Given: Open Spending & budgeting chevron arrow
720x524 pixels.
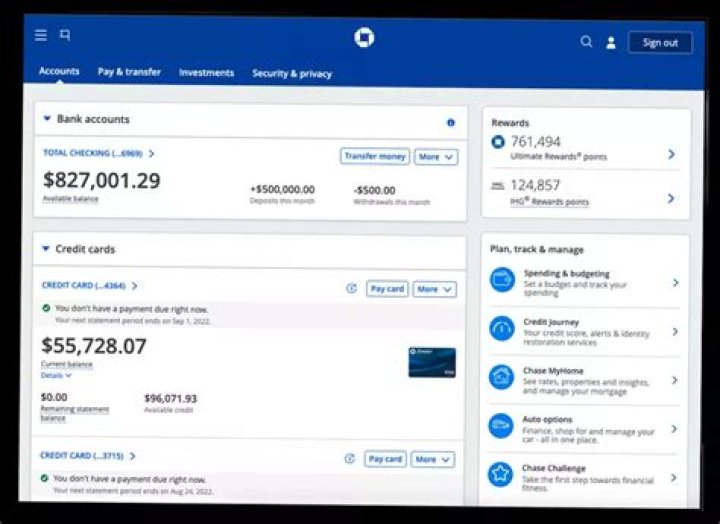Looking at the screenshot, I should click(x=675, y=282).
